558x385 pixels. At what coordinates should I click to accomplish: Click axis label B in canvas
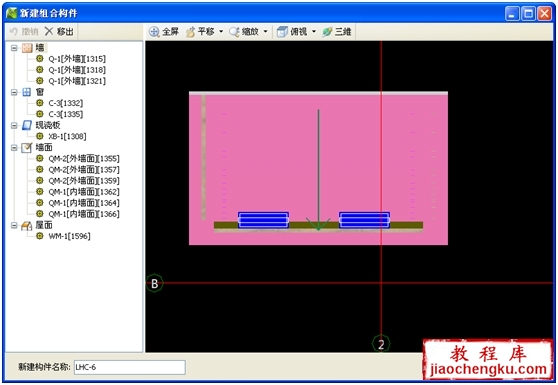tap(154, 284)
